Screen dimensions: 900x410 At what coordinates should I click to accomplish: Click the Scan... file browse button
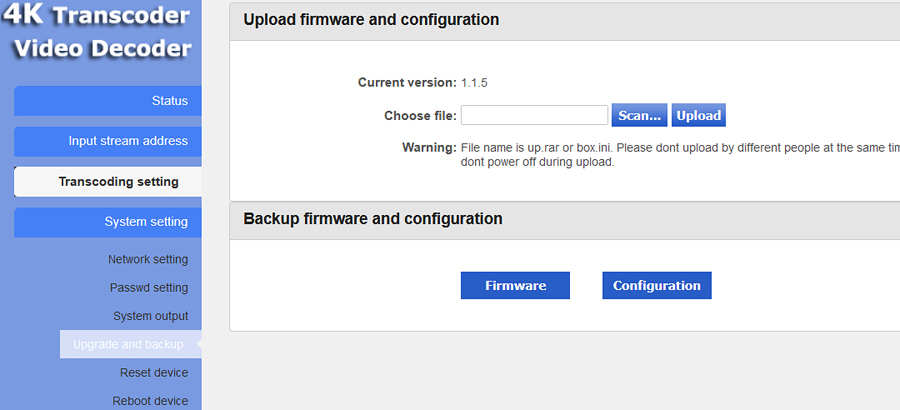pyautogui.click(x=639, y=115)
